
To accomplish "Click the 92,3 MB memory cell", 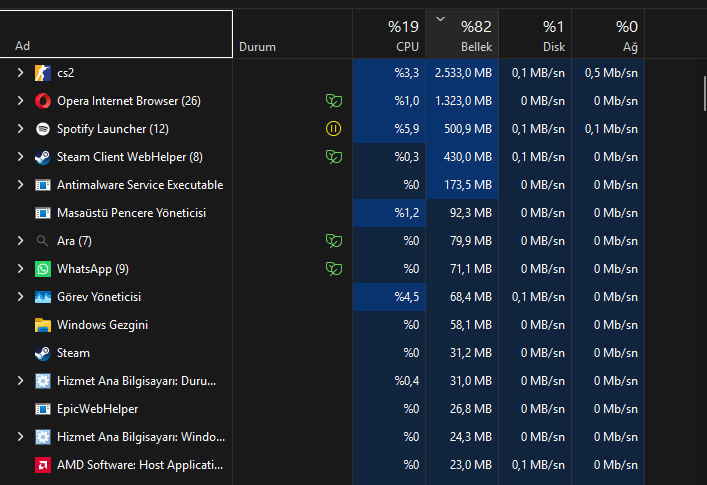I will (462, 213).
